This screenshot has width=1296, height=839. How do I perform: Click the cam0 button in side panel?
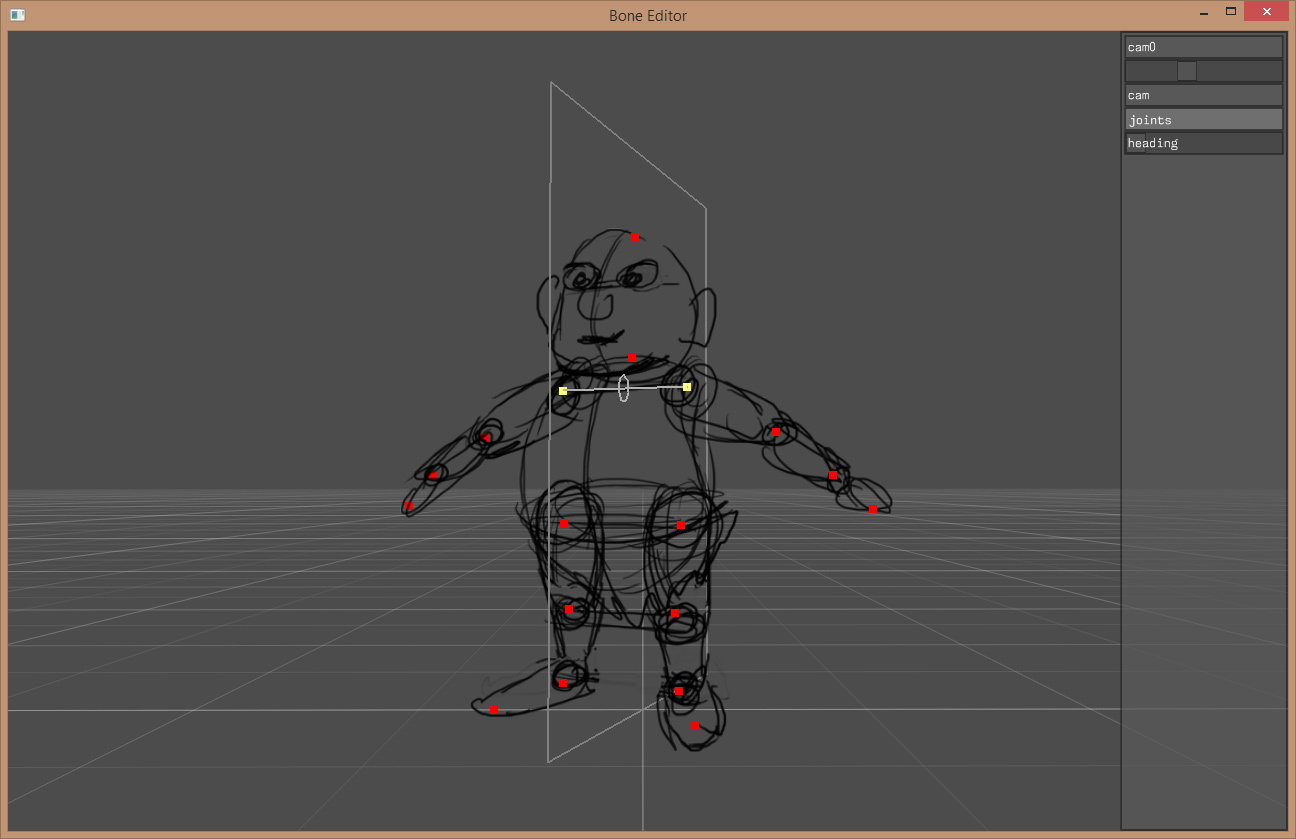point(1203,47)
